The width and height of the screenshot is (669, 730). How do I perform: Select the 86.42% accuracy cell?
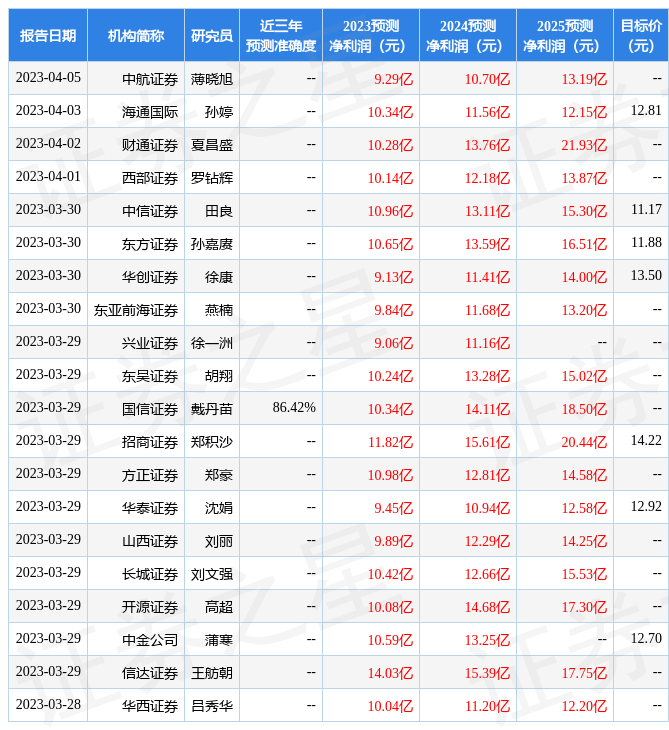click(294, 408)
